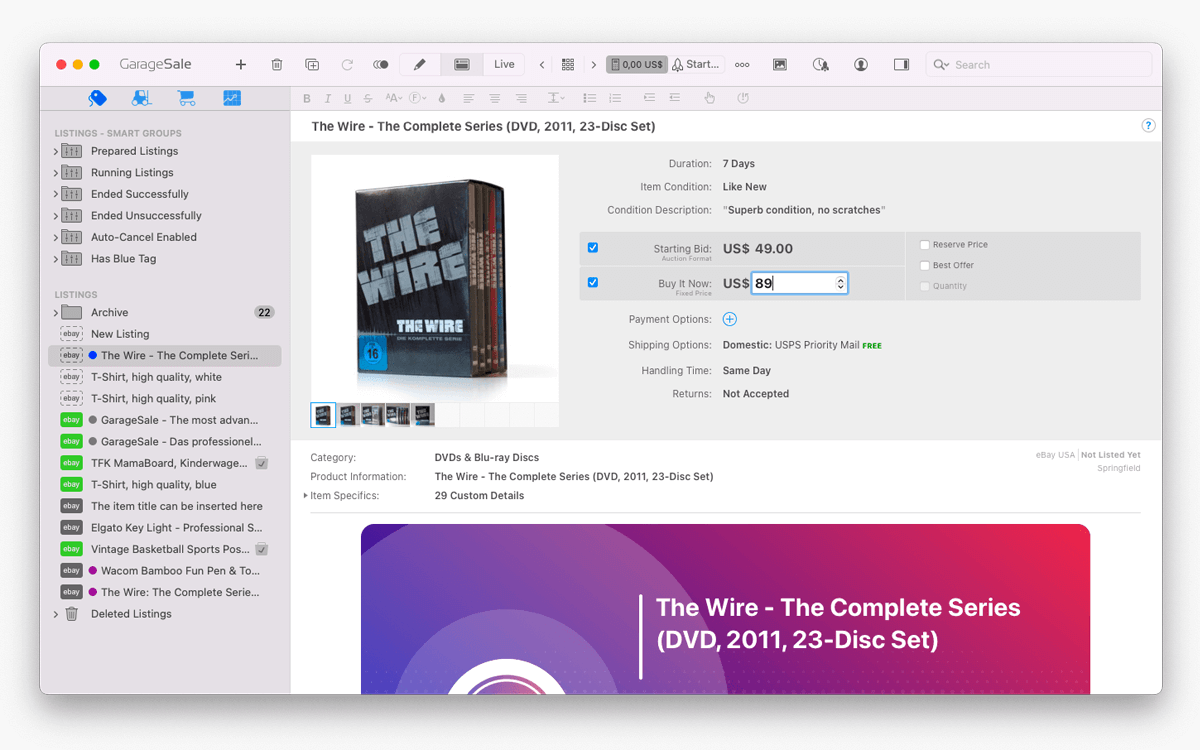Screen dimensions: 1200x750
Task: Align text left
Action: [469, 98]
